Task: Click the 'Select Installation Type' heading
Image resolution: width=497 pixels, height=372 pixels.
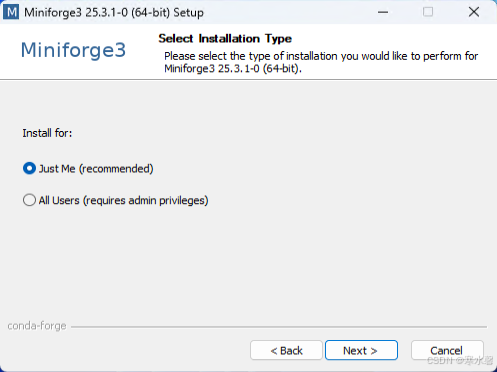Action: pos(225,39)
